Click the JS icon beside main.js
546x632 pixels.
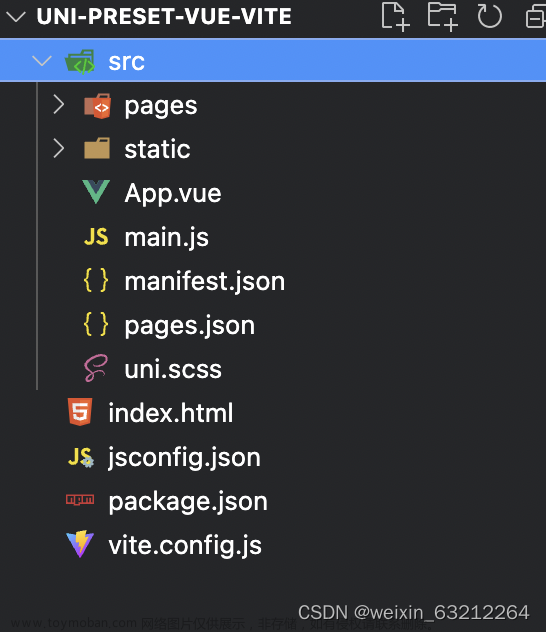(96, 237)
